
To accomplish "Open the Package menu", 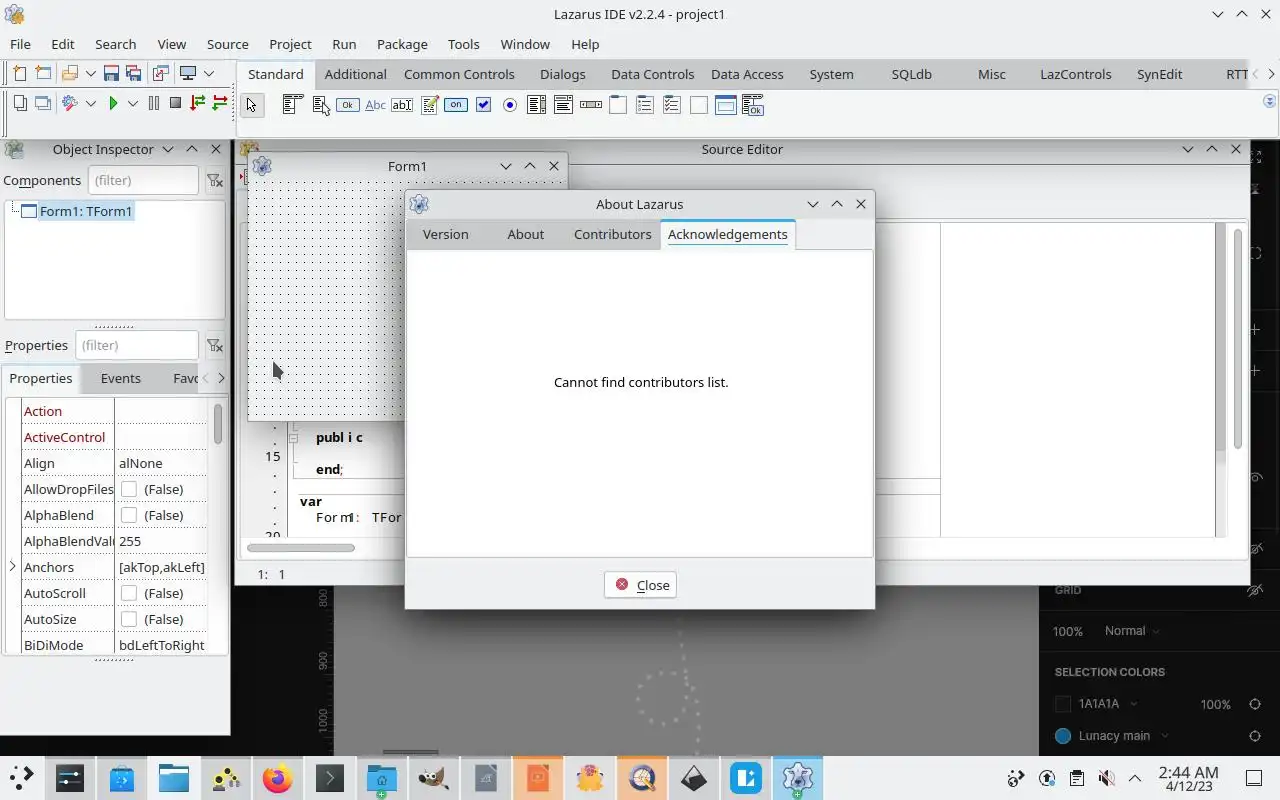I will (402, 44).
